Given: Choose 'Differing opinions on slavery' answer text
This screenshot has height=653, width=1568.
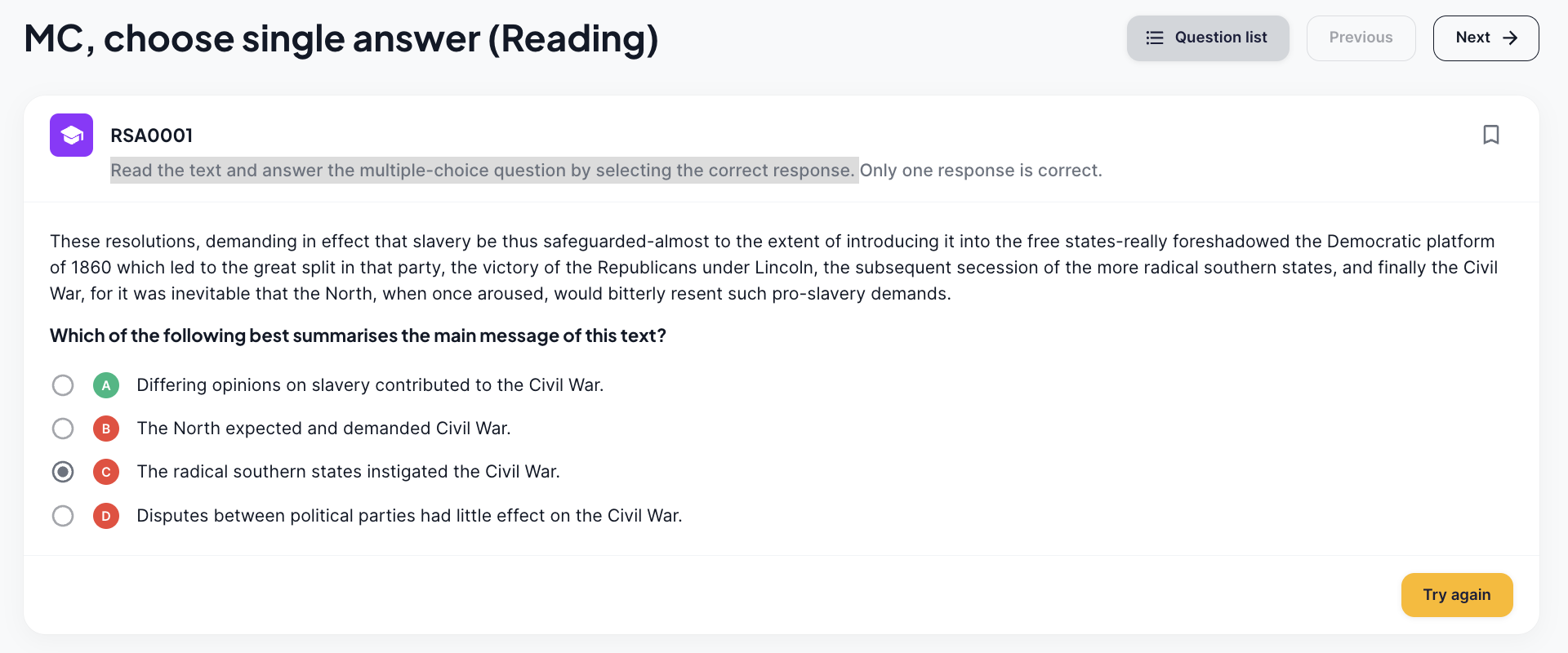Looking at the screenshot, I should 370,385.
